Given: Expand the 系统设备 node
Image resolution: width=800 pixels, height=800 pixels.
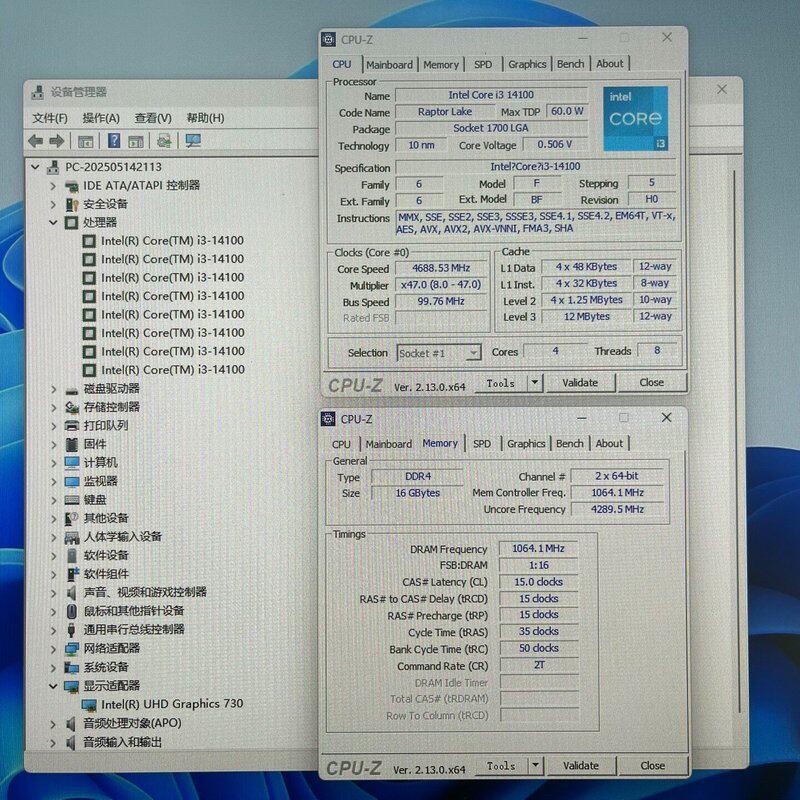Looking at the screenshot, I should (53, 667).
